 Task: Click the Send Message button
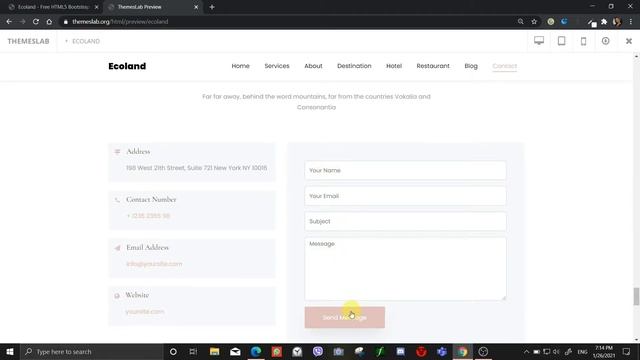pyautogui.click(x=344, y=317)
